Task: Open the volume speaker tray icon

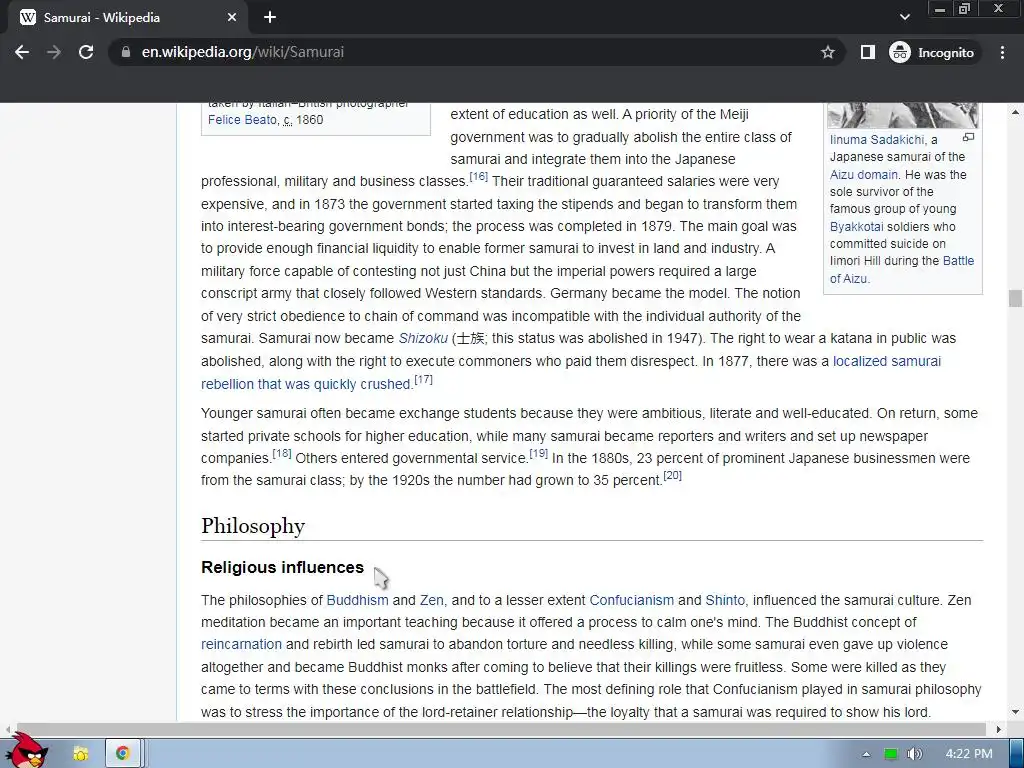Action: [x=915, y=754]
